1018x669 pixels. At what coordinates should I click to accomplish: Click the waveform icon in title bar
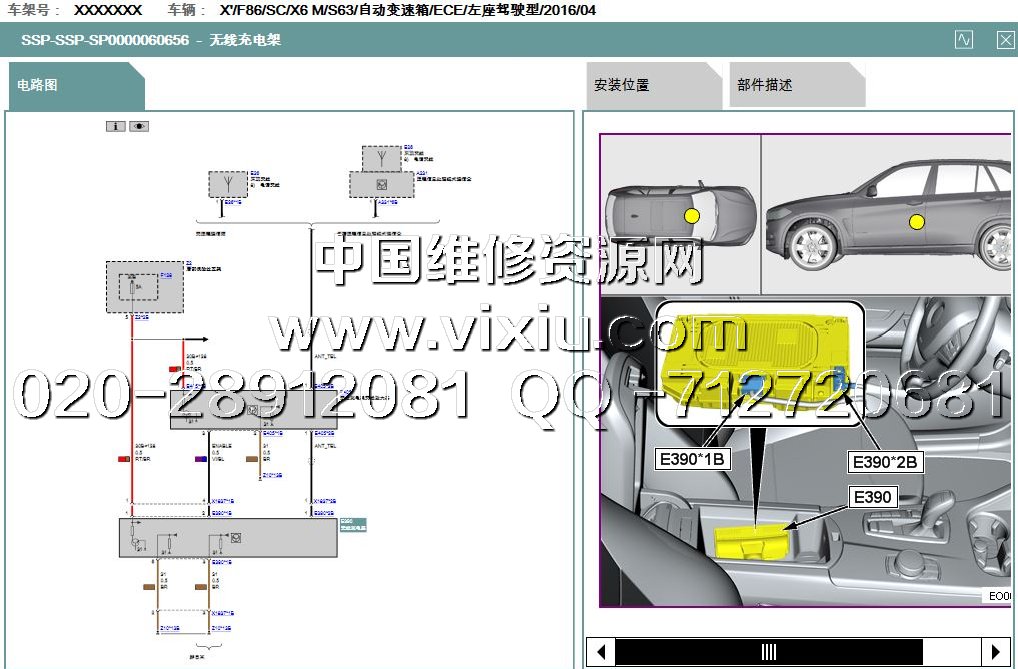click(x=963, y=40)
